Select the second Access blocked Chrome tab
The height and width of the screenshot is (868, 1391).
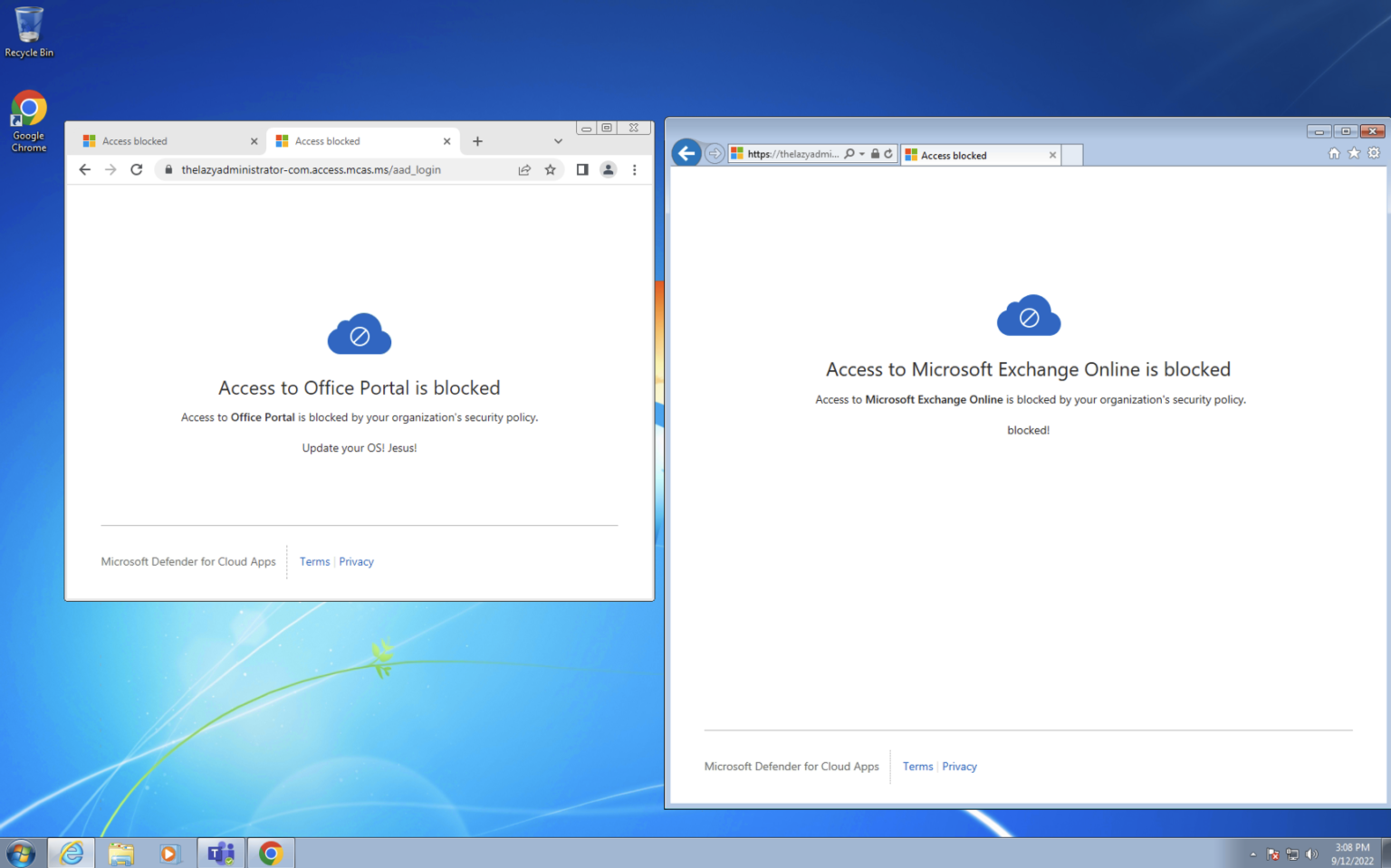pos(363,141)
